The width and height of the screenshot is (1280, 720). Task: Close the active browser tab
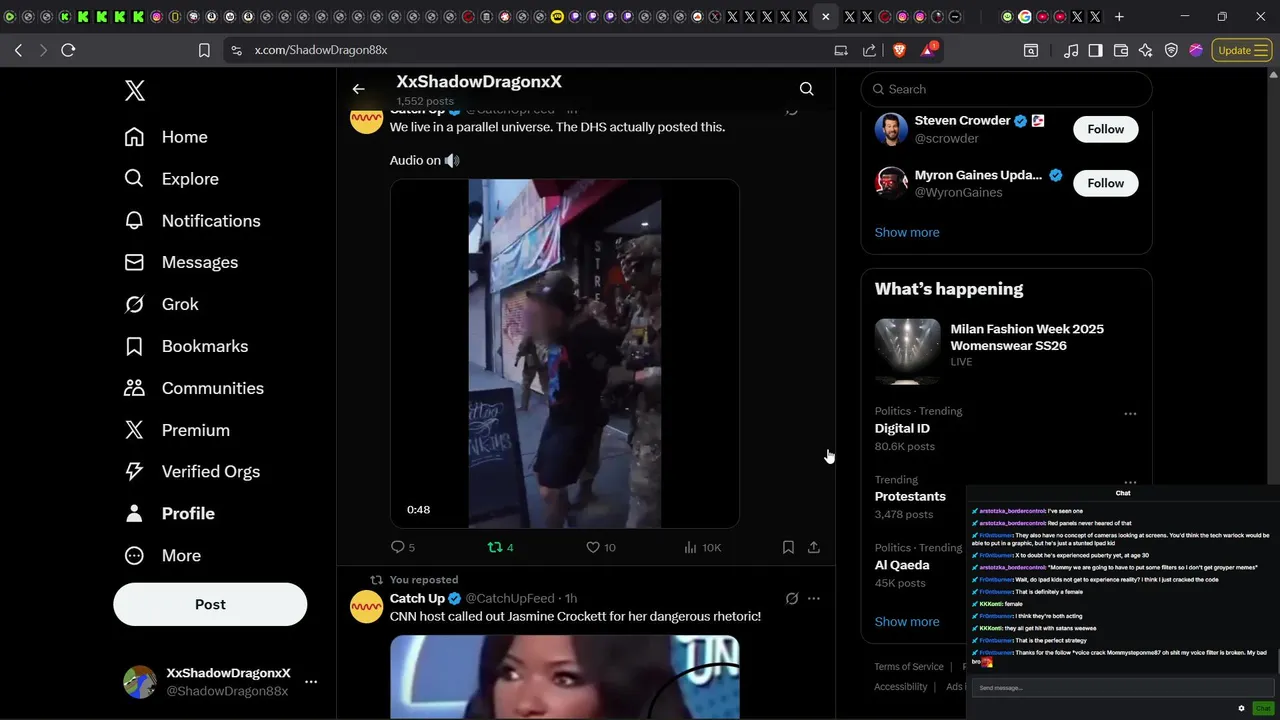pyautogui.click(x=825, y=17)
